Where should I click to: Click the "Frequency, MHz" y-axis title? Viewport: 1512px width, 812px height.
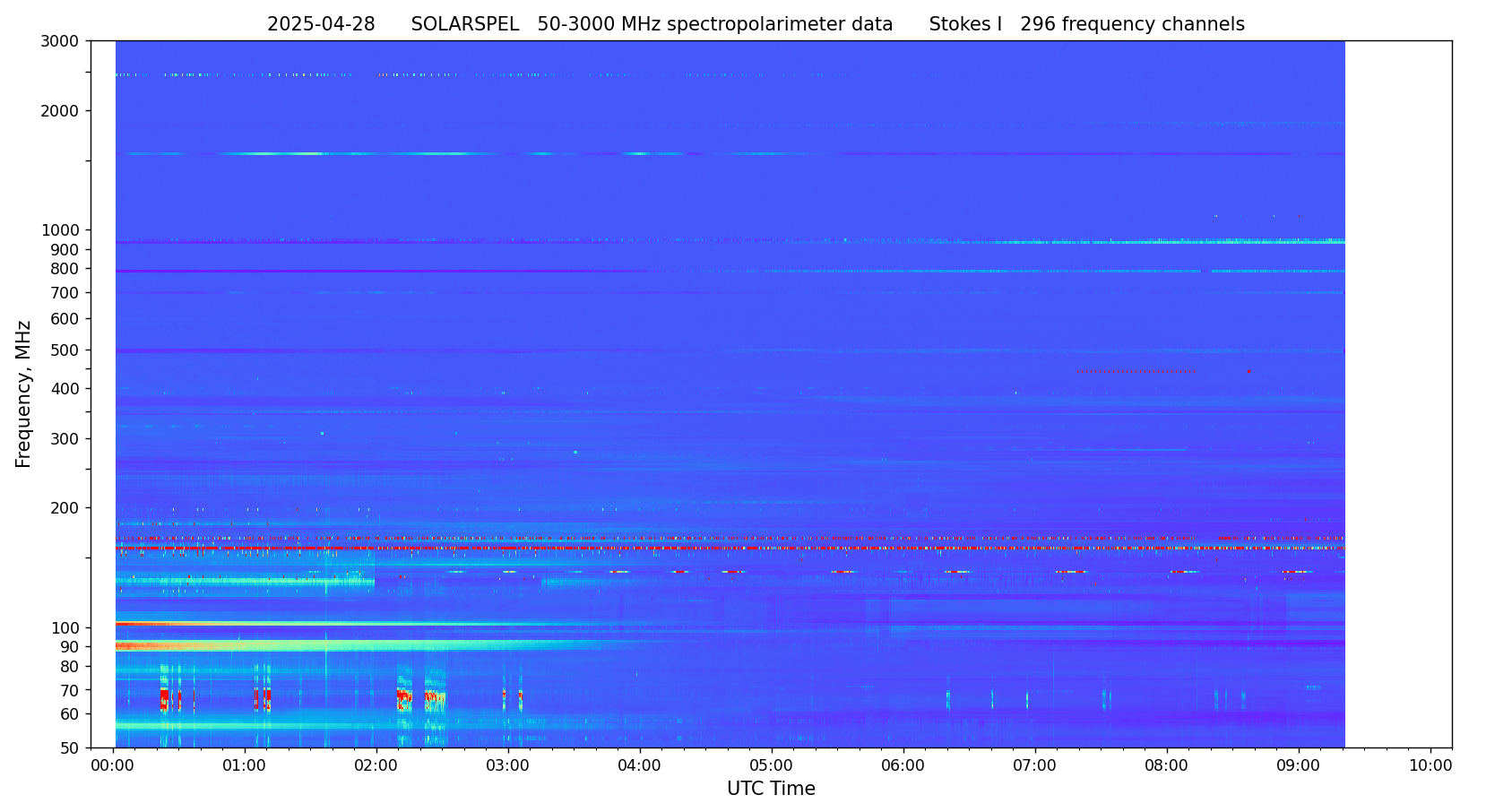pos(23,393)
